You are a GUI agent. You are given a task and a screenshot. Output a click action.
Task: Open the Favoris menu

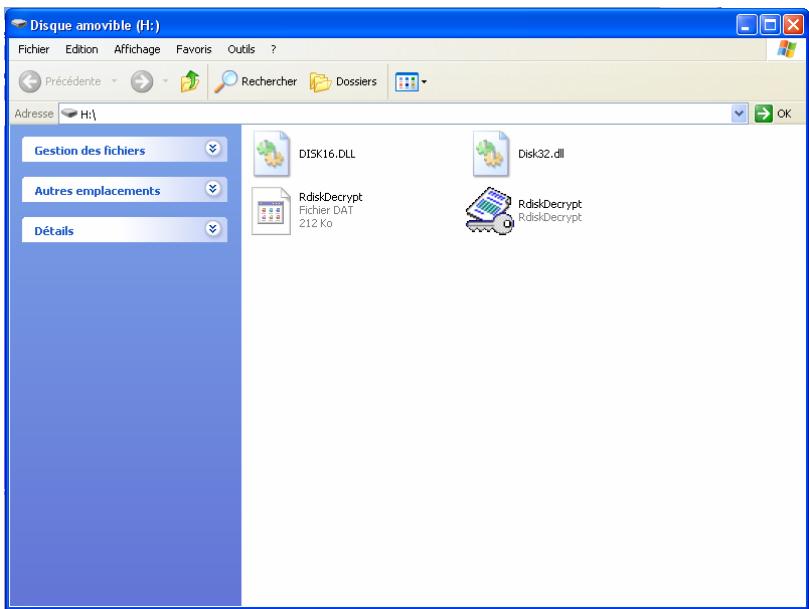pyautogui.click(x=193, y=50)
